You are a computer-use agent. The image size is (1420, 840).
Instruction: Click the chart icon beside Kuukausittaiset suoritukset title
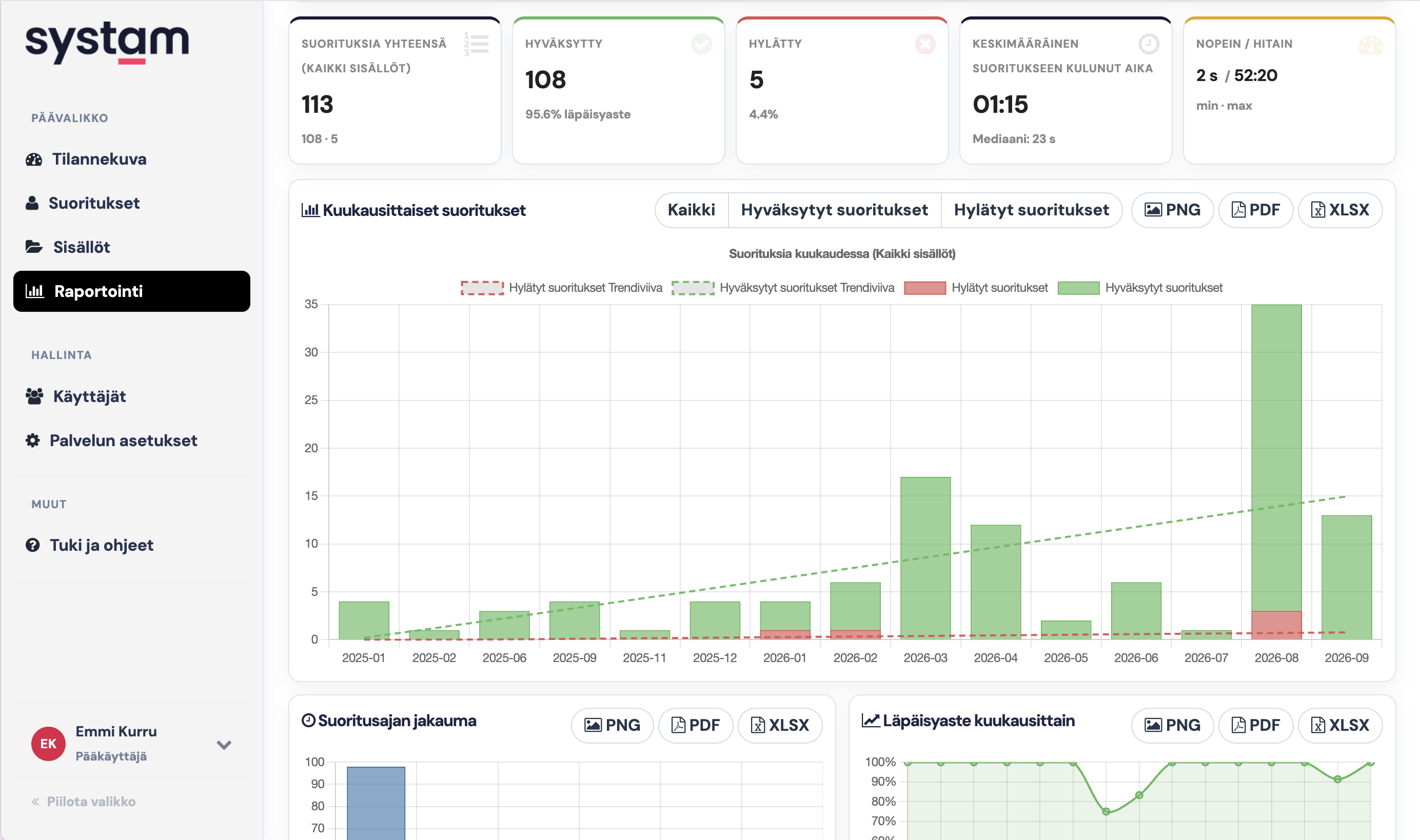(310, 210)
